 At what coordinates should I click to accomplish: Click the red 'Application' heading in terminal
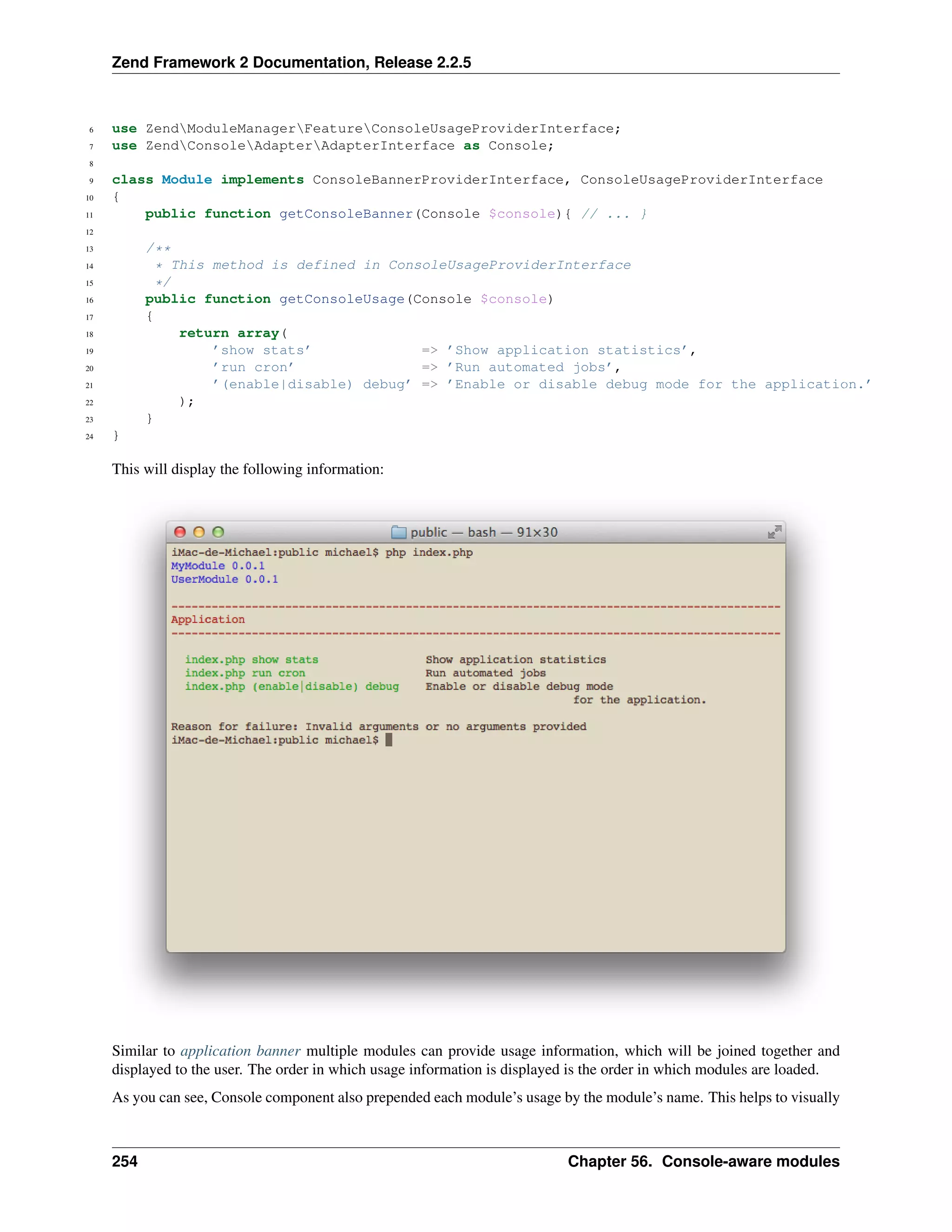pos(208,619)
